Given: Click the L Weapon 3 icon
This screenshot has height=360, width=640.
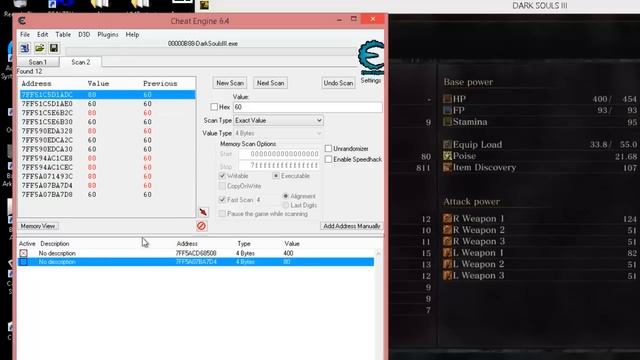Looking at the screenshot, I should click(447, 276).
